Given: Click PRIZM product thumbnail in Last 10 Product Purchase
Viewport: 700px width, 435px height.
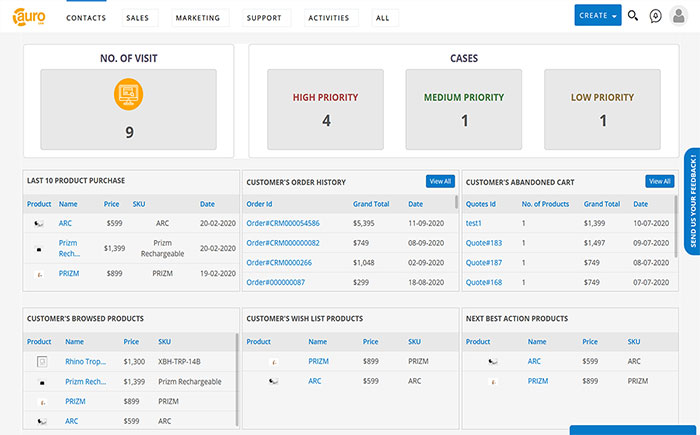Looking at the screenshot, I should pos(39,274).
